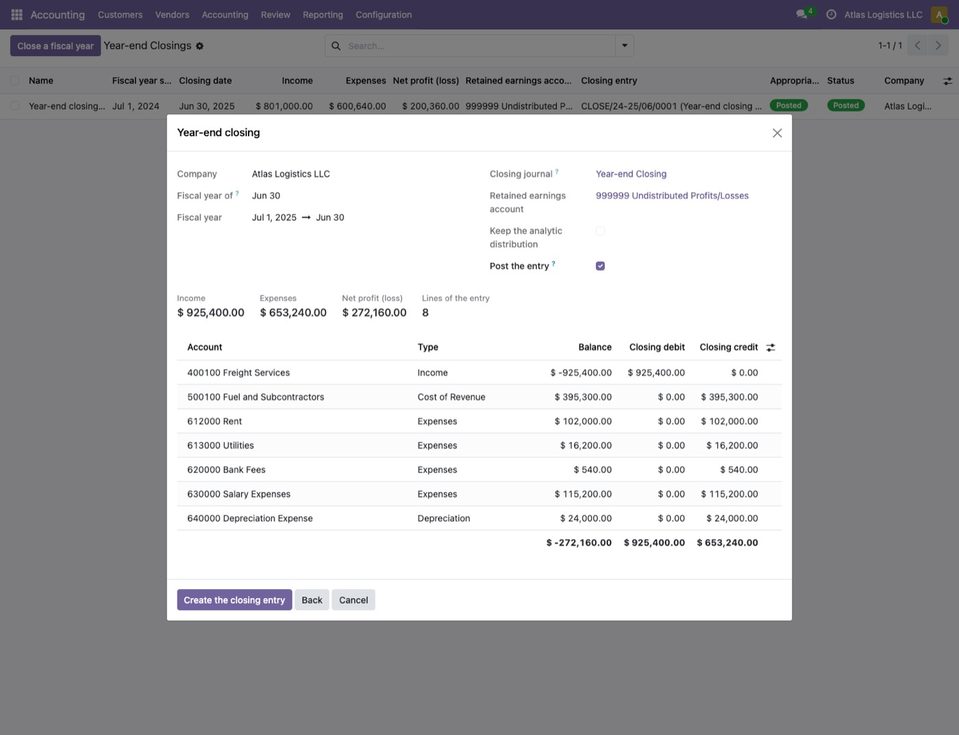The height and width of the screenshot is (735, 959).
Task: Open 999999 Undistributed Profits/Losses link
Action: [x=672, y=196]
